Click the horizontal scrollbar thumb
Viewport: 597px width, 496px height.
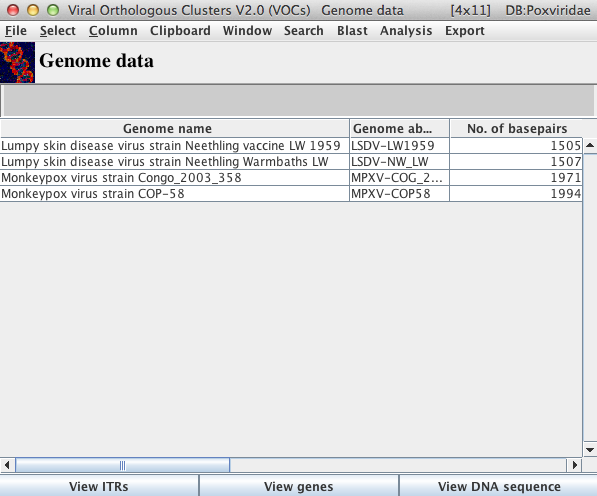tap(123, 465)
